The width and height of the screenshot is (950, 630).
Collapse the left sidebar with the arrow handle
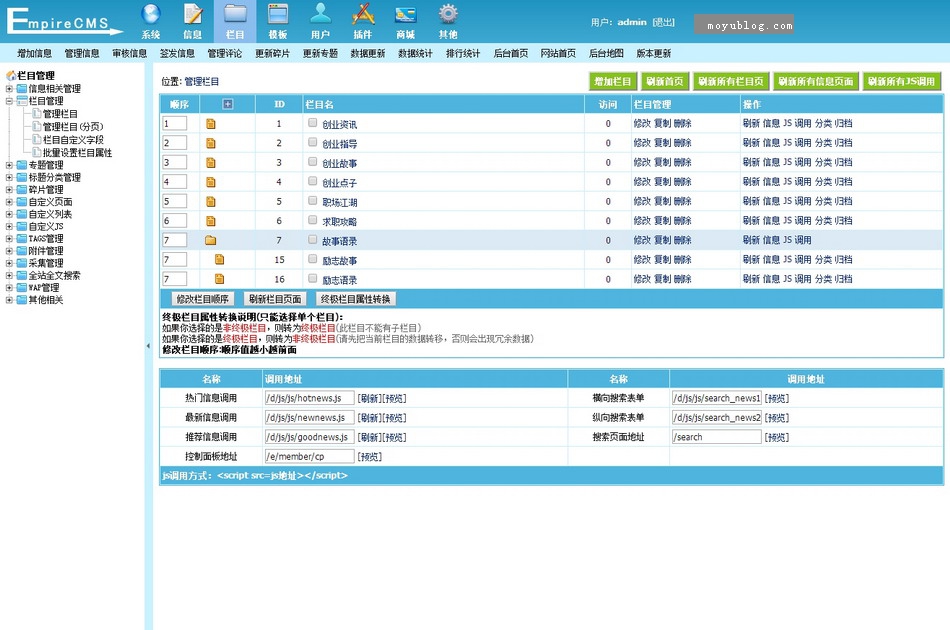pyautogui.click(x=148, y=346)
